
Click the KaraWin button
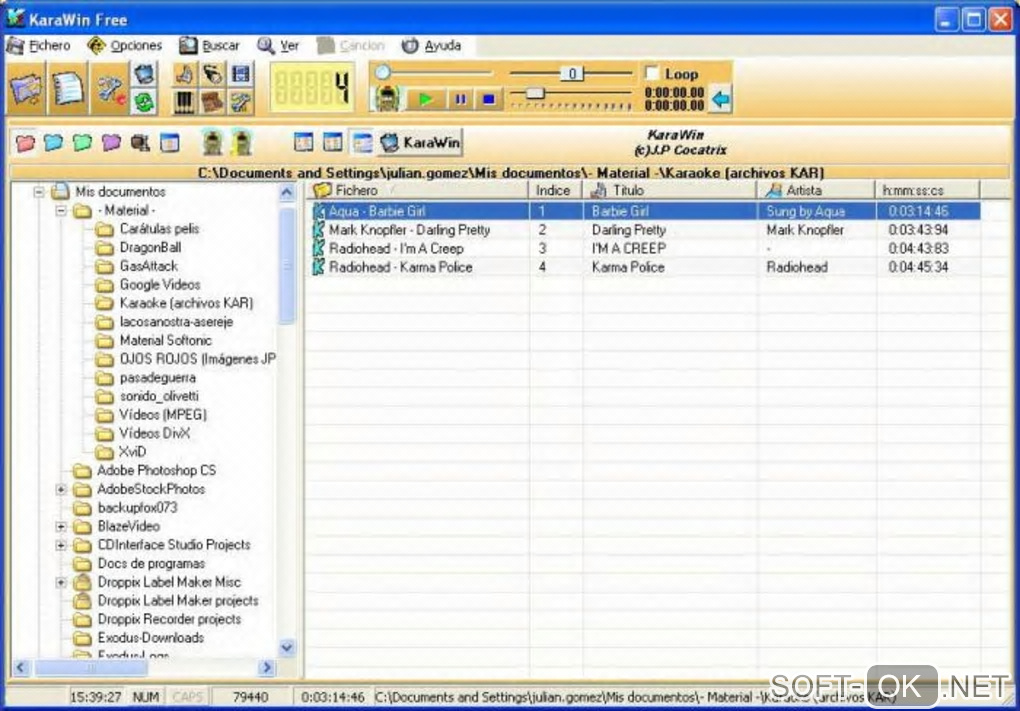tap(420, 142)
